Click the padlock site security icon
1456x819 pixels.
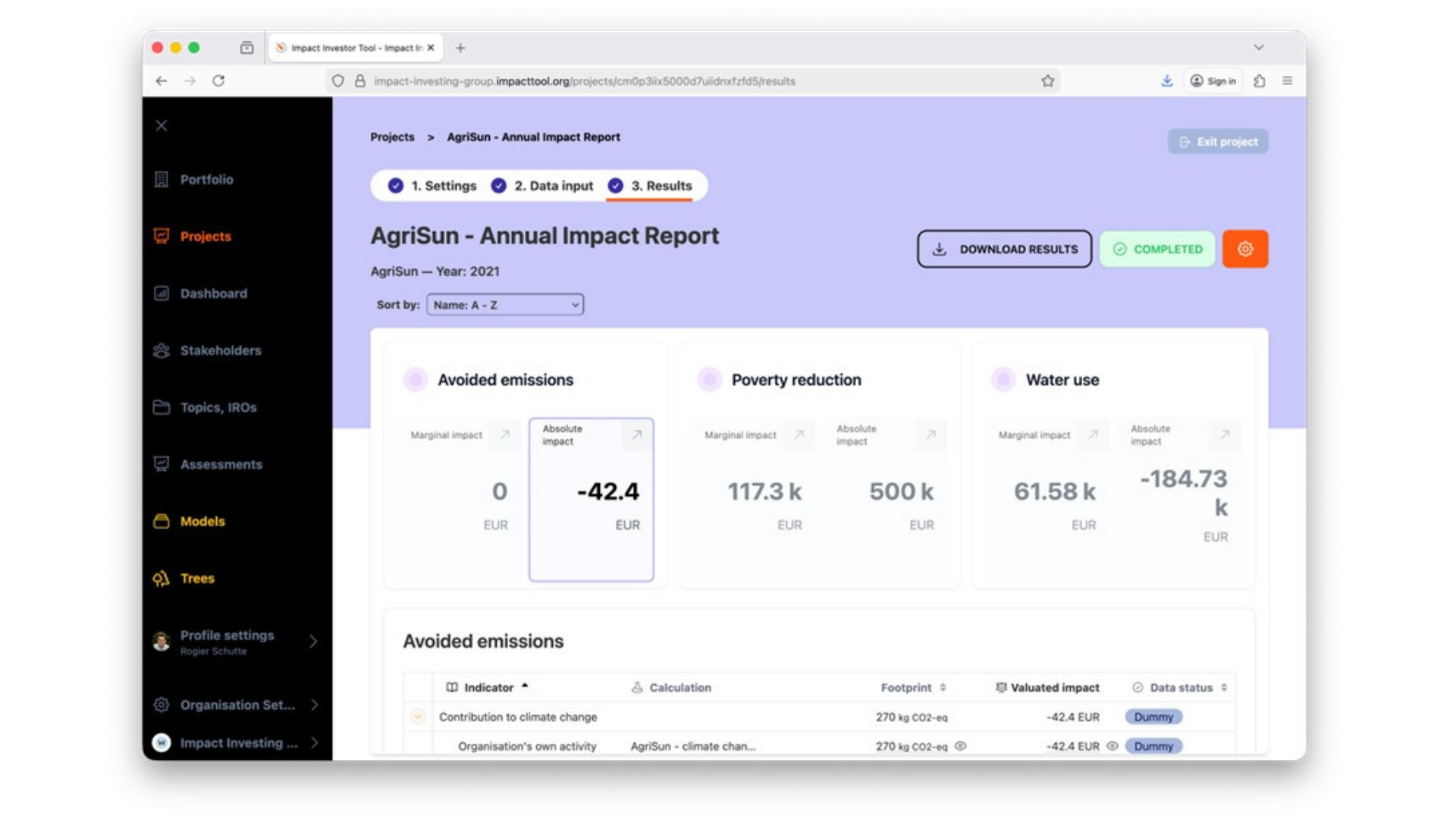tap(360, 81)
